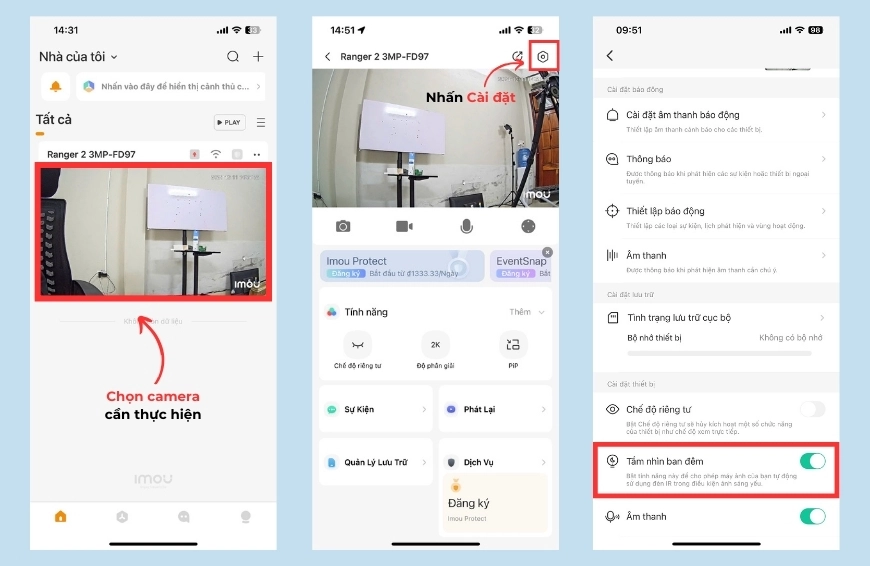Tap Đăng ký Imou Protect card

495,504
